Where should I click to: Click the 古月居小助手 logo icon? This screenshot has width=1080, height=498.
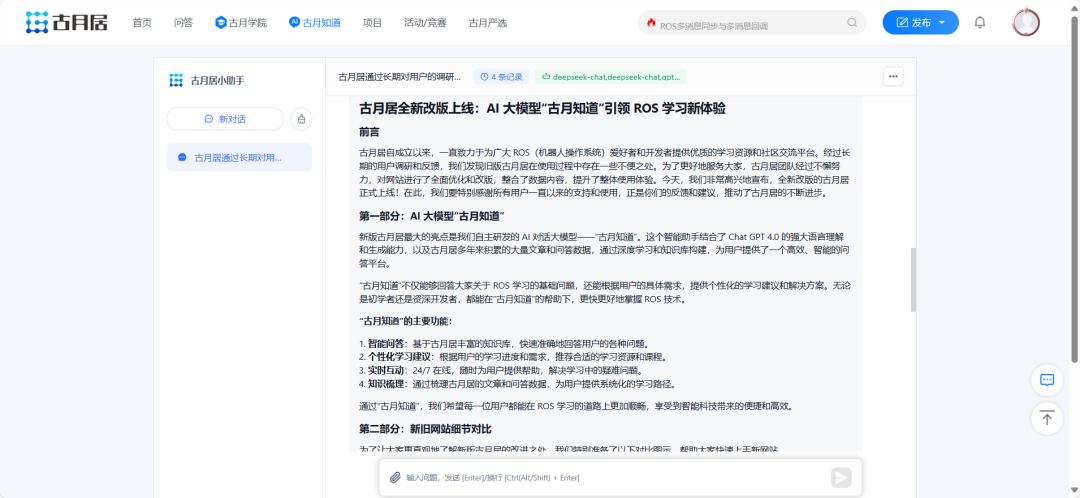tap(176, 81)
